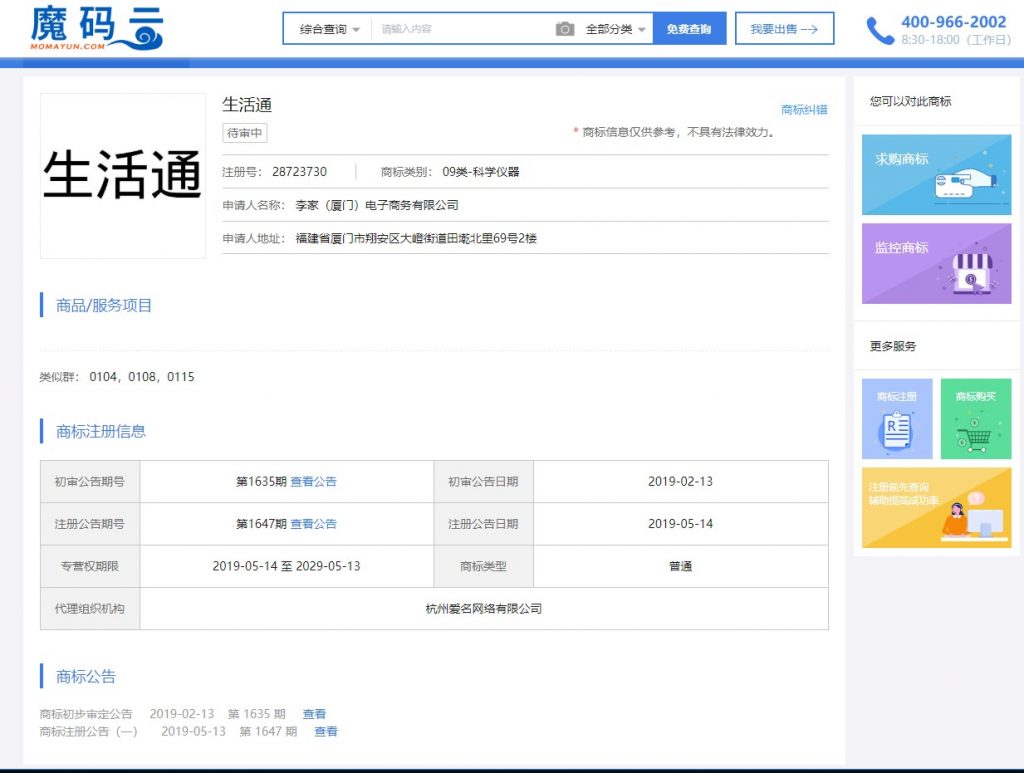Click the yellow 注册前先查询 consultation banner
This screenshot has width=1024, height=773.
pos(936,508)
